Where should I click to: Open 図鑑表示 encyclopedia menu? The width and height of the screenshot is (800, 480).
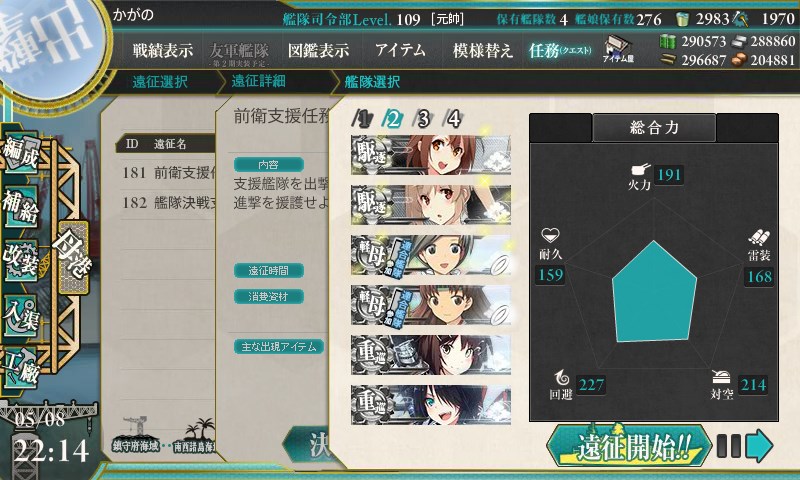coord(318,50)
